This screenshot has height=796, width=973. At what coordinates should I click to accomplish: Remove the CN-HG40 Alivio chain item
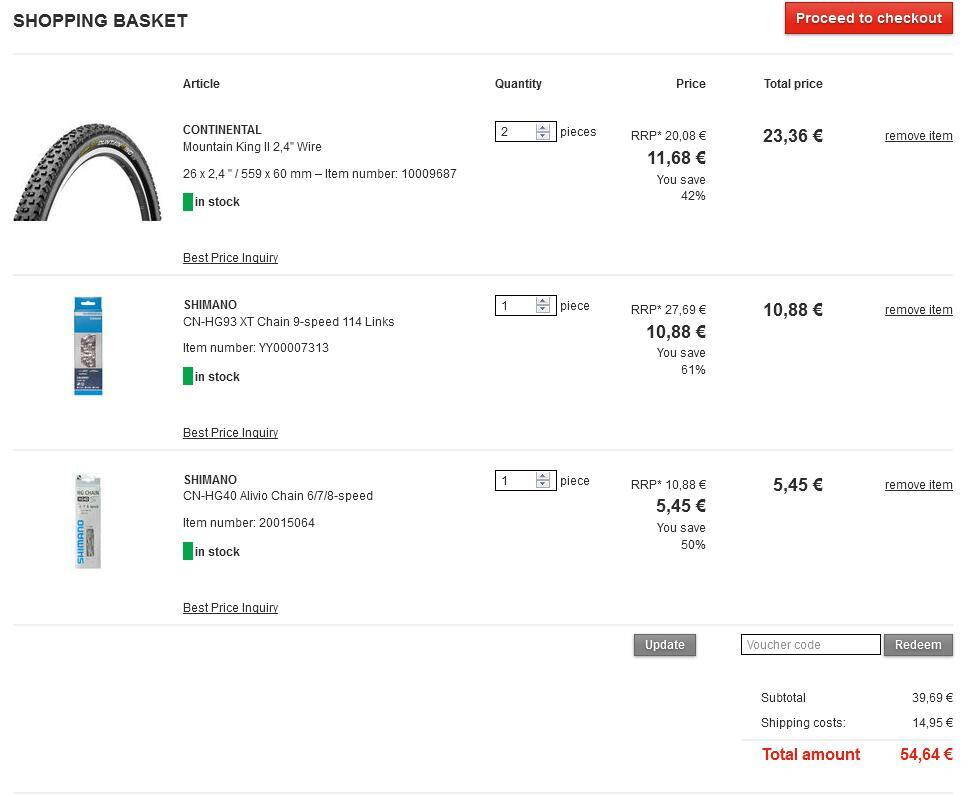click(x=918, y=485)
